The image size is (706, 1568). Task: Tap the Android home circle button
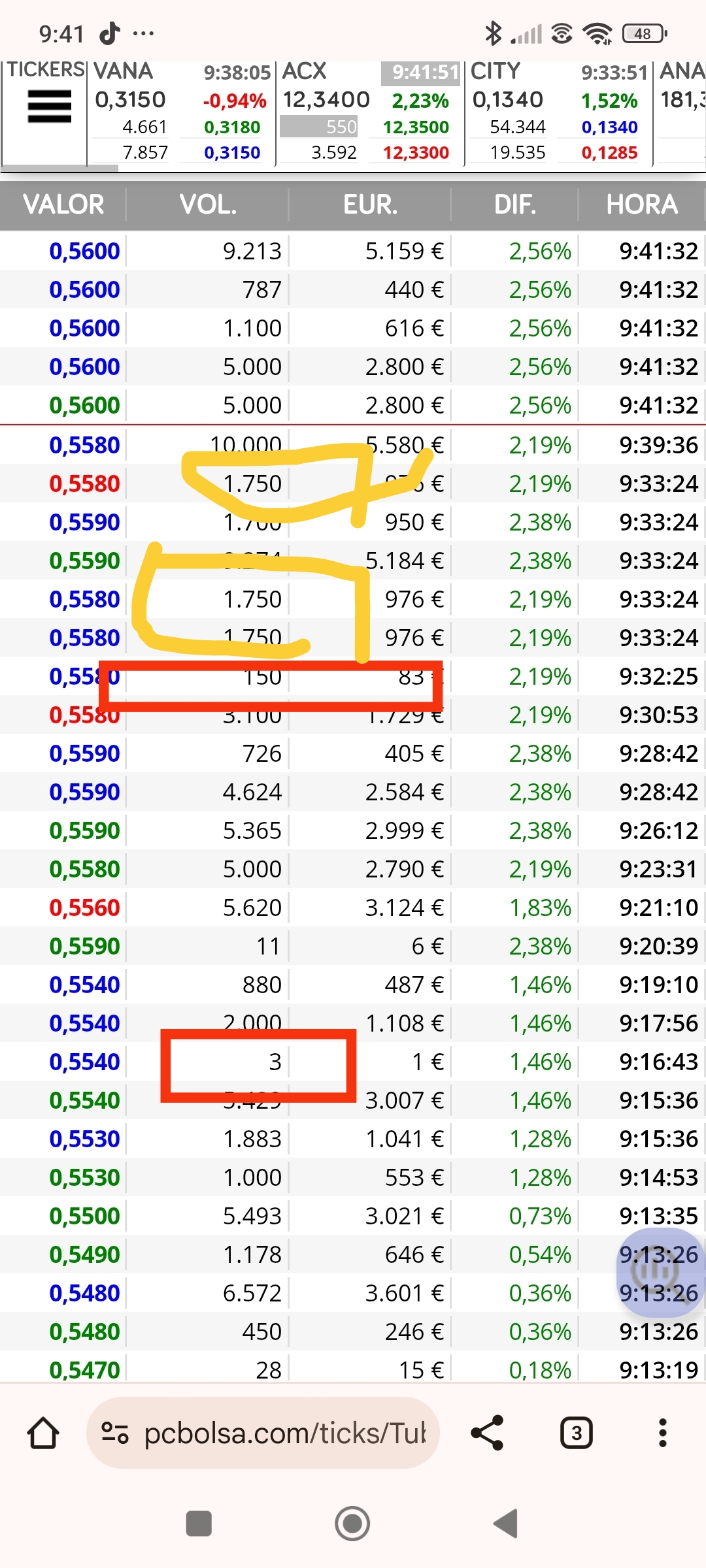click(352, 1524)
